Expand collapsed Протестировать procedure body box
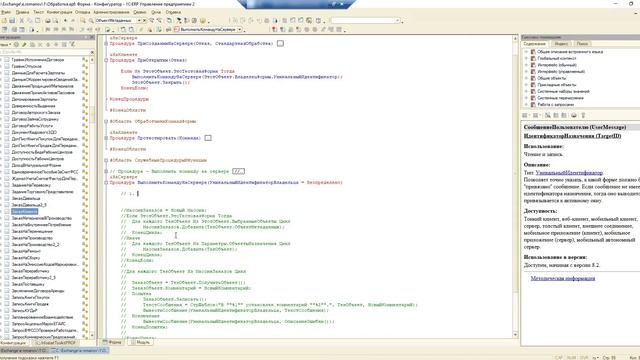This screenshot has width=640, height=360. [x=208, y=138]
